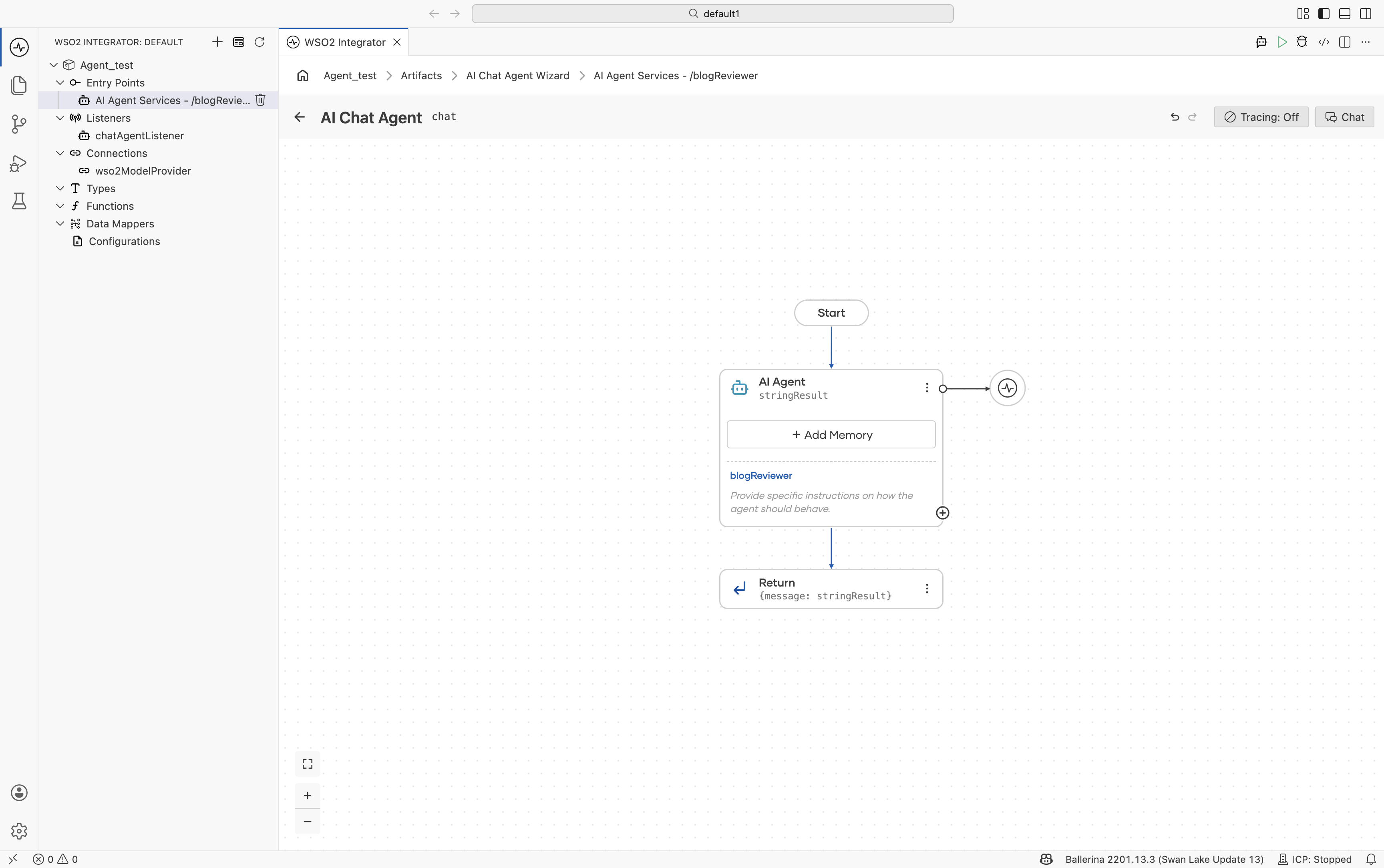1384x868 pixels.
Task: Split the editor right
Action: pyautogui.click(x=1344, y=42)
